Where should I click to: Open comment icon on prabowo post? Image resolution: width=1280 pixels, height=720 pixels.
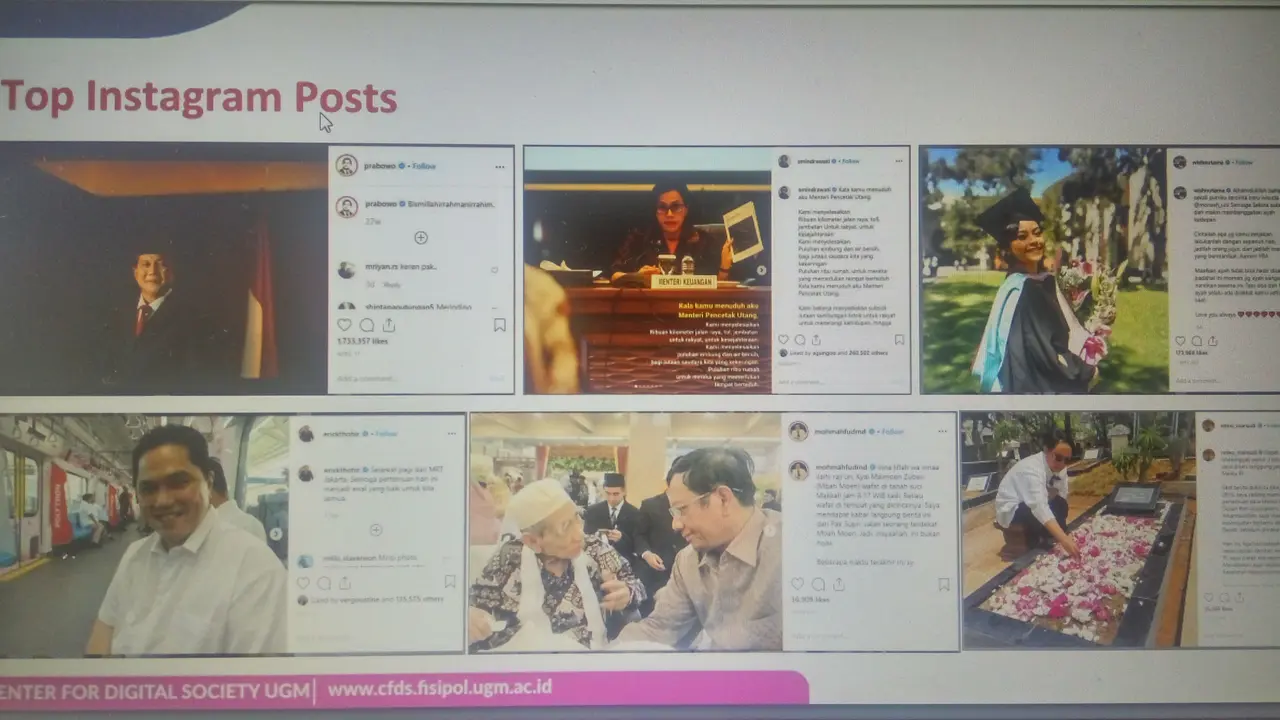(367, 325)
